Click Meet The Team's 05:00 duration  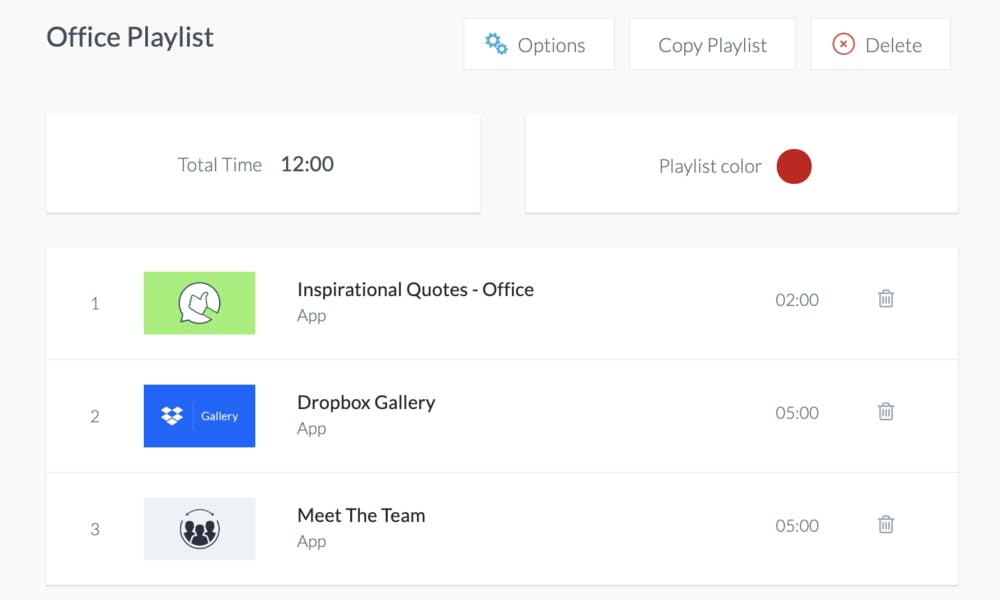tap(797, 525)
